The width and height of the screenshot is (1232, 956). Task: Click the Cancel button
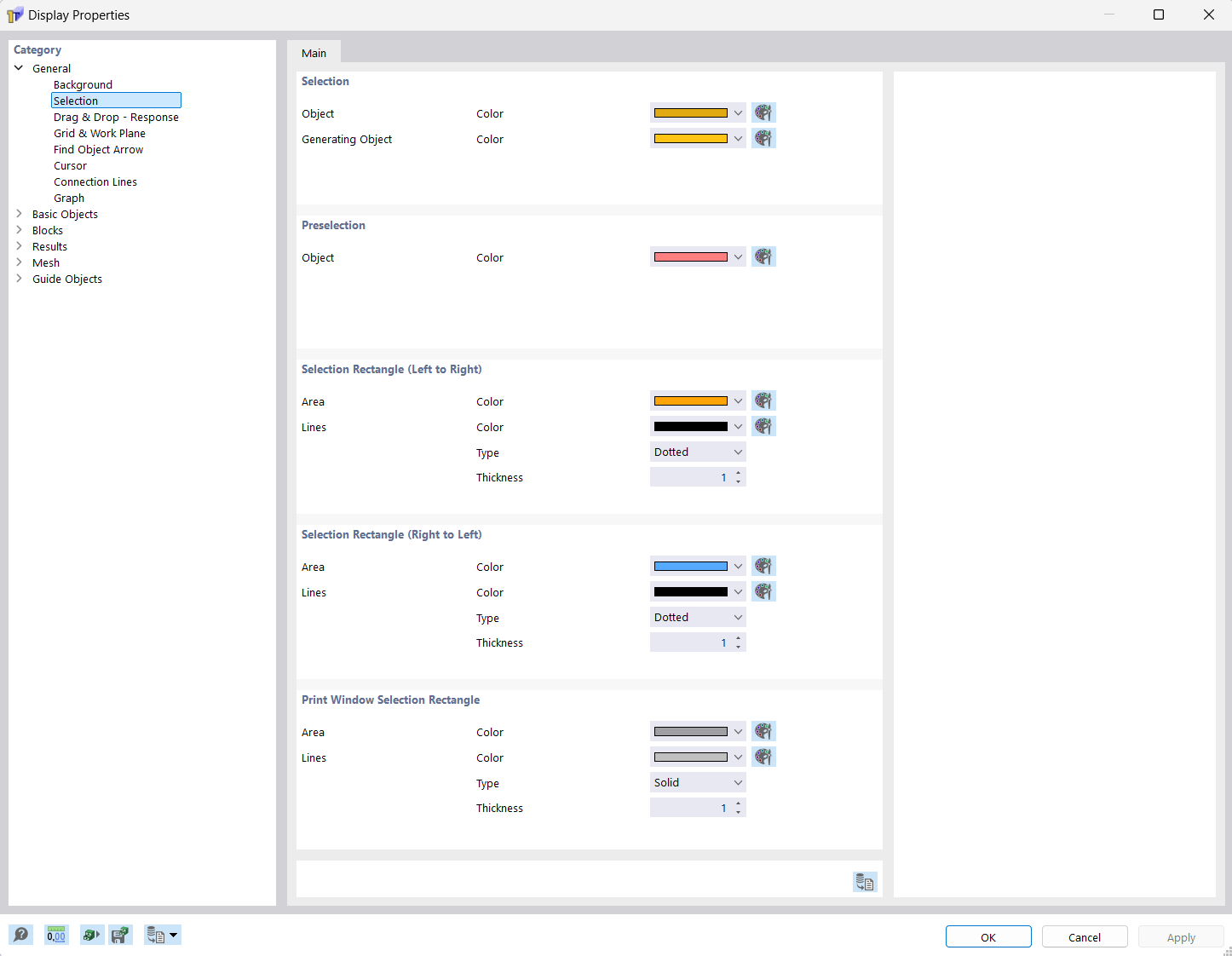pos(1085,936)
